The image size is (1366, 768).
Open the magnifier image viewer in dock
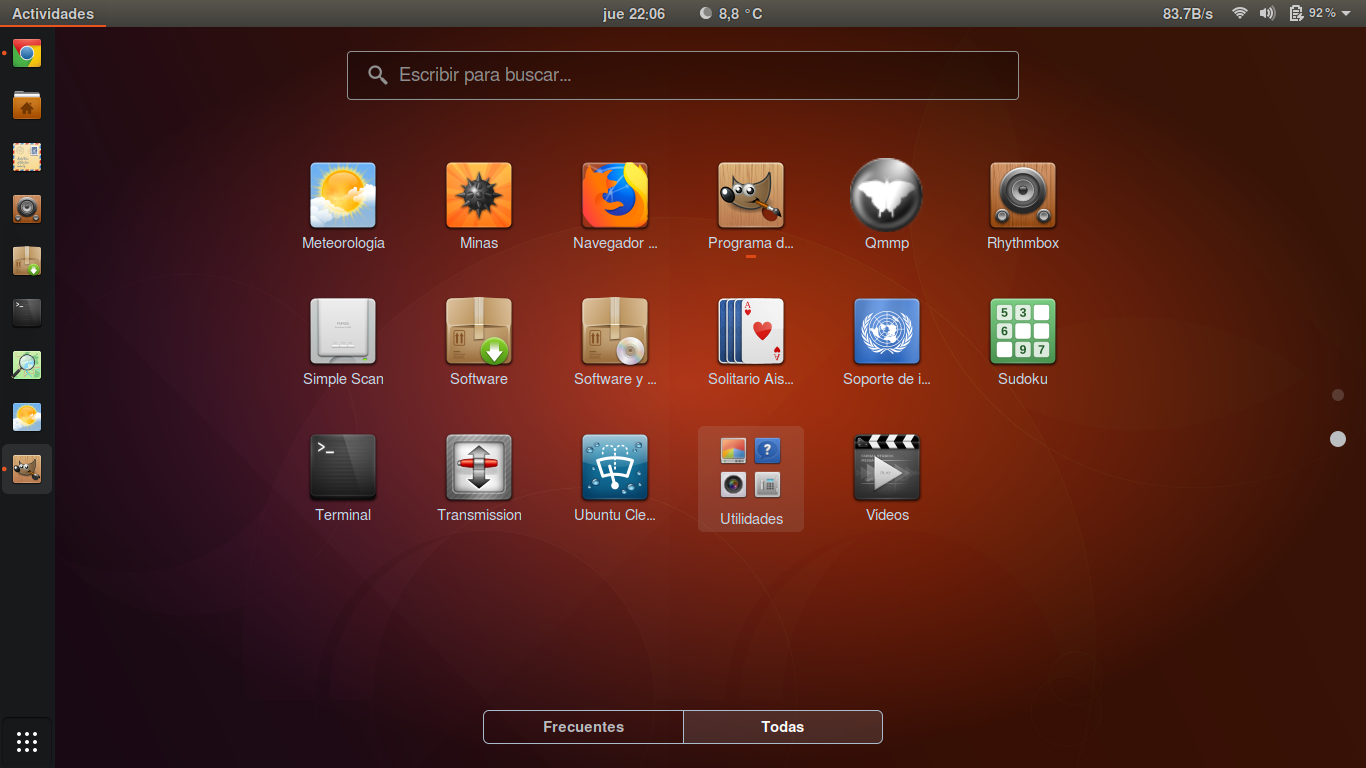click(27, 365)
